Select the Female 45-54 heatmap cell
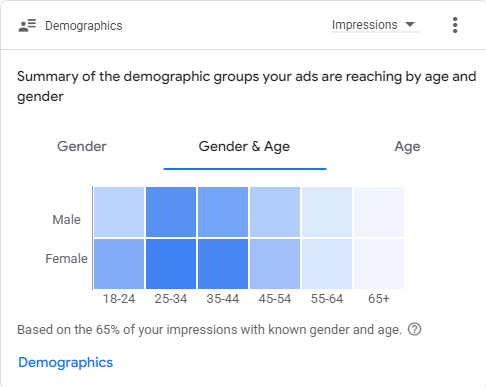Screen dimensions: 486x387 [275, 264]
